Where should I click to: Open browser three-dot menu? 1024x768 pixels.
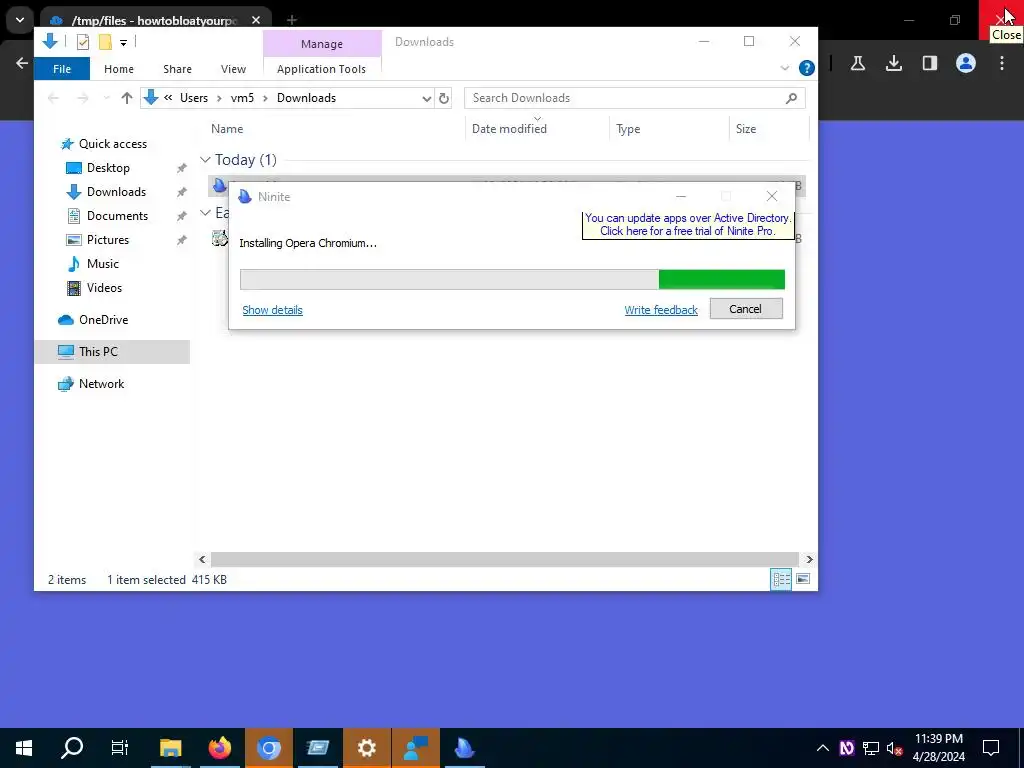1002,63
